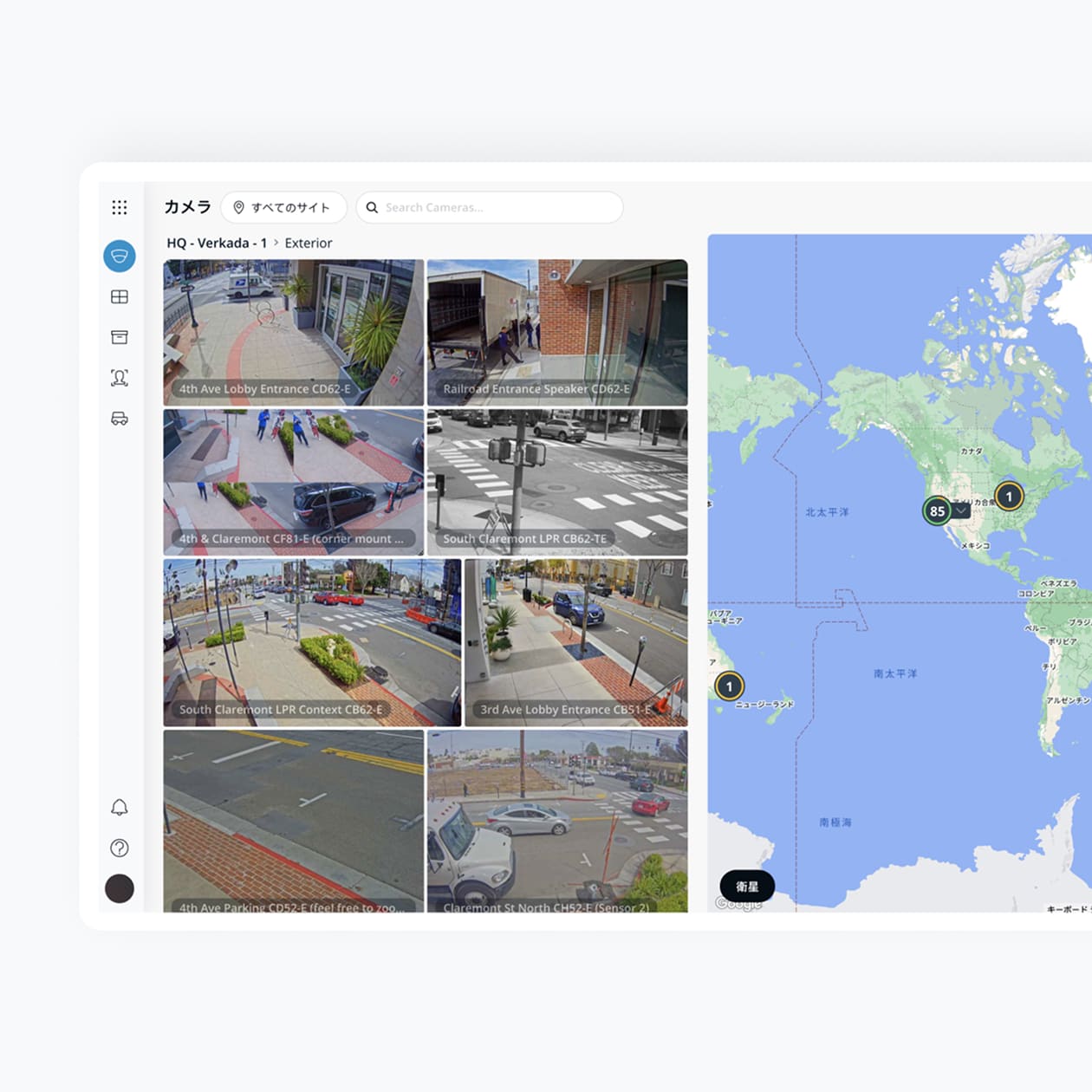Open the user profile avatar
Image resolution: width=1092 pixels, height=1092 pixels.
(x=120, y=888)
